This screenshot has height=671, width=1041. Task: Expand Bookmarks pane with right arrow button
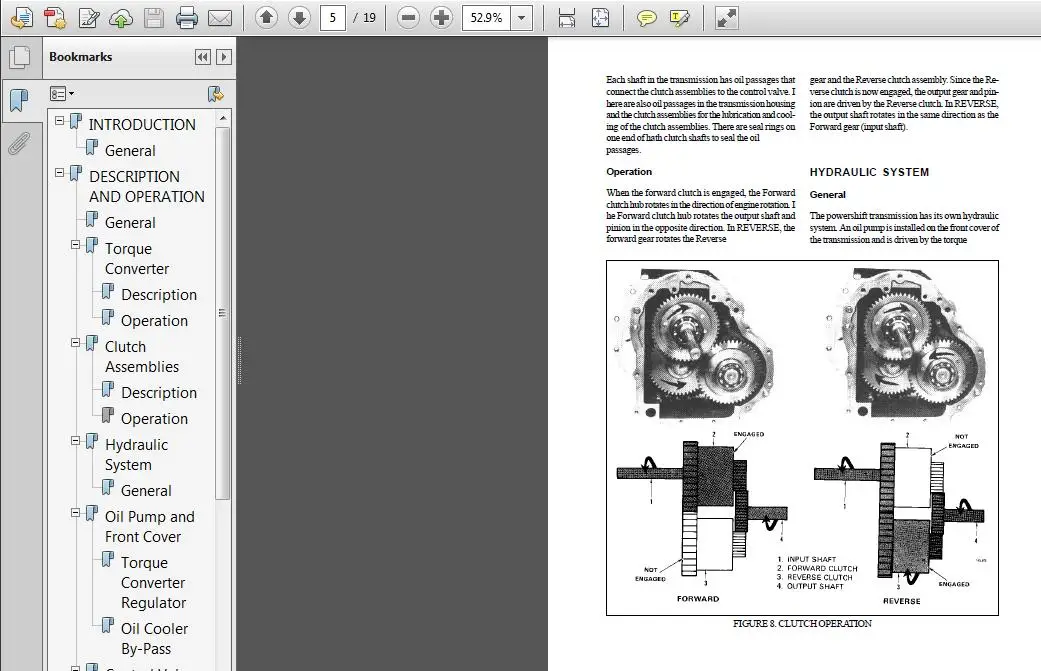[x=224, y=57]
